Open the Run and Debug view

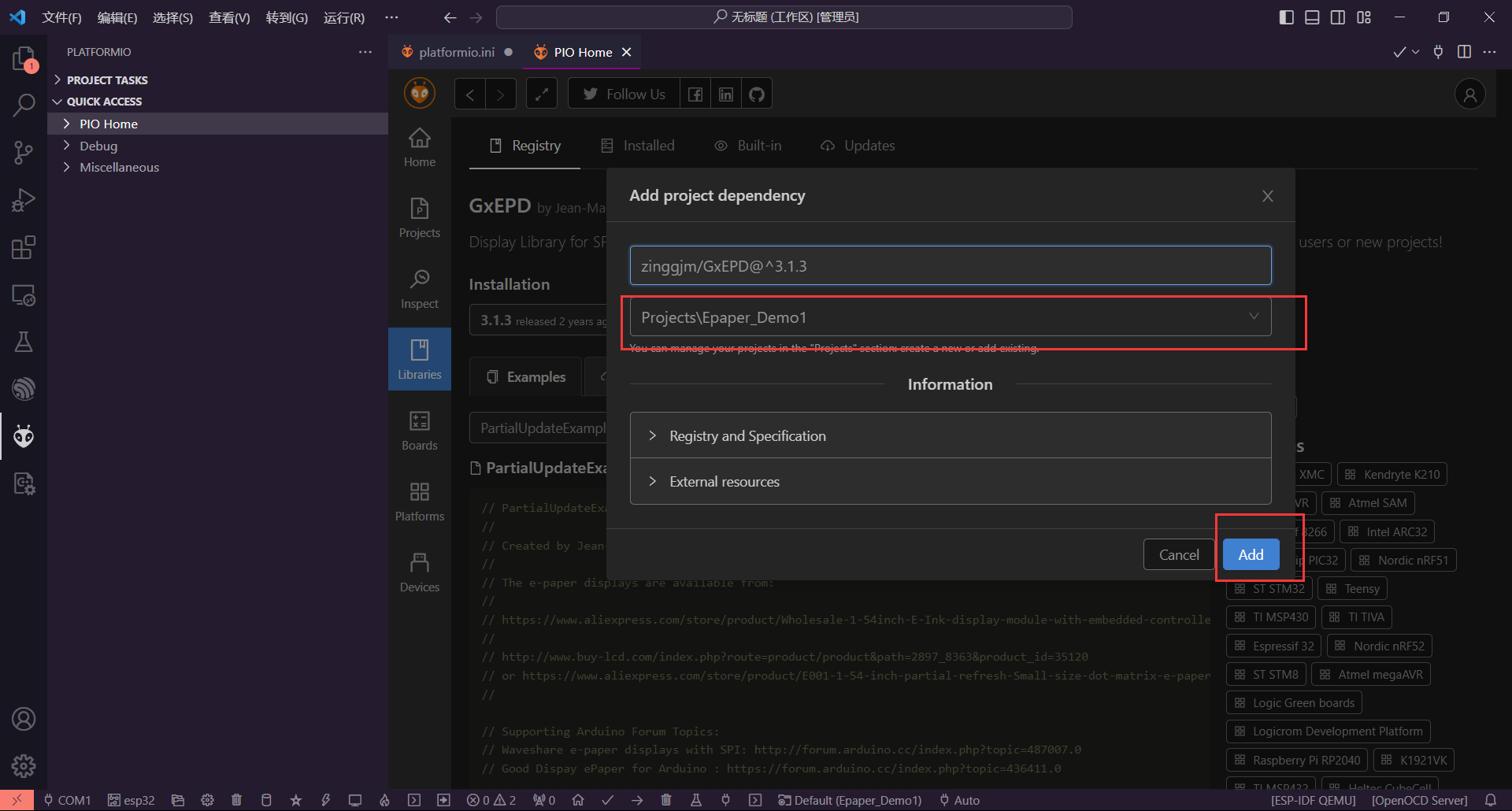24,200
